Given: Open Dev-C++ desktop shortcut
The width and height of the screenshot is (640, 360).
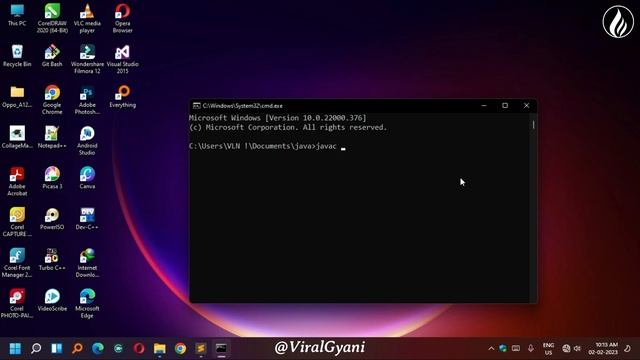Looking at the screenshot, I should (87, 219).
